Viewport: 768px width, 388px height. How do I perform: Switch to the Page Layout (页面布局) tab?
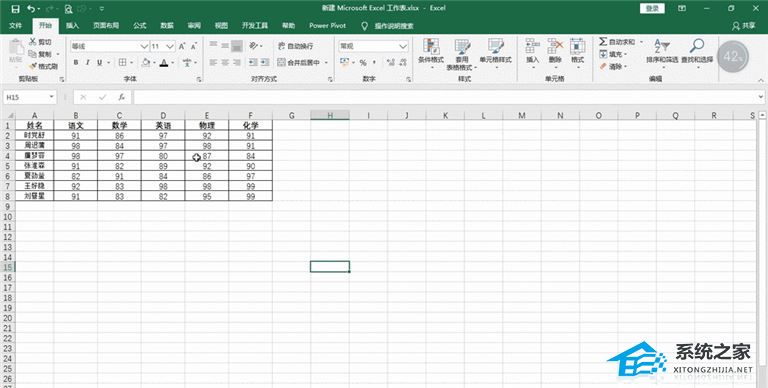point(106,25)
